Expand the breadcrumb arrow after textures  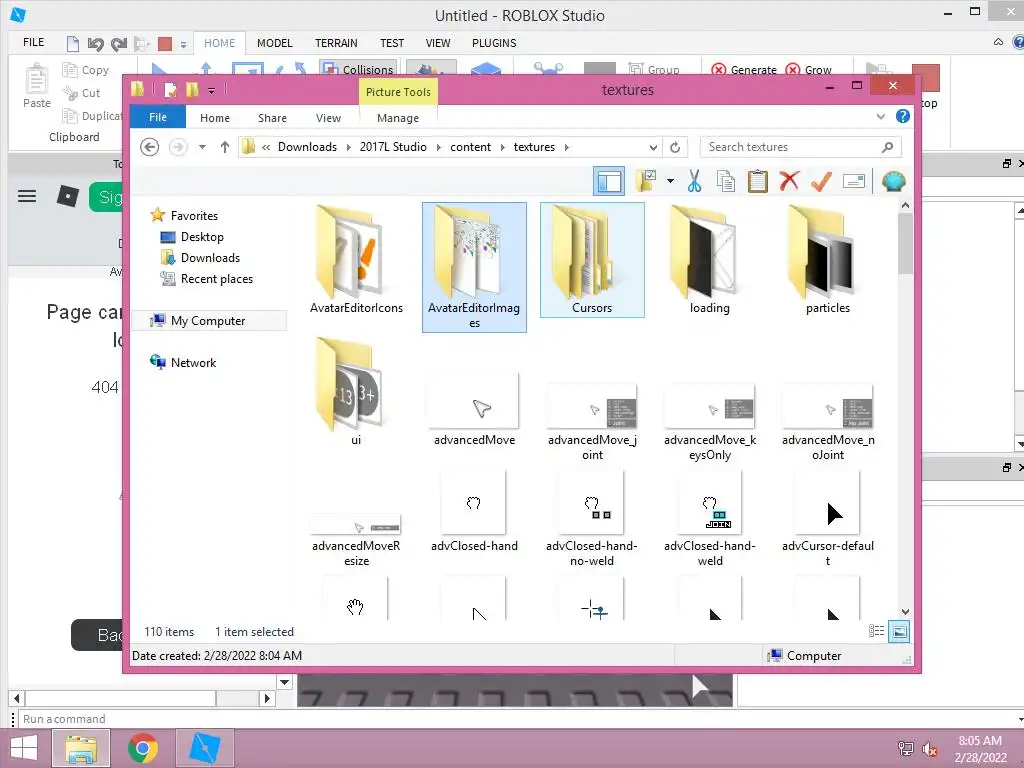(x=566, y=147)
